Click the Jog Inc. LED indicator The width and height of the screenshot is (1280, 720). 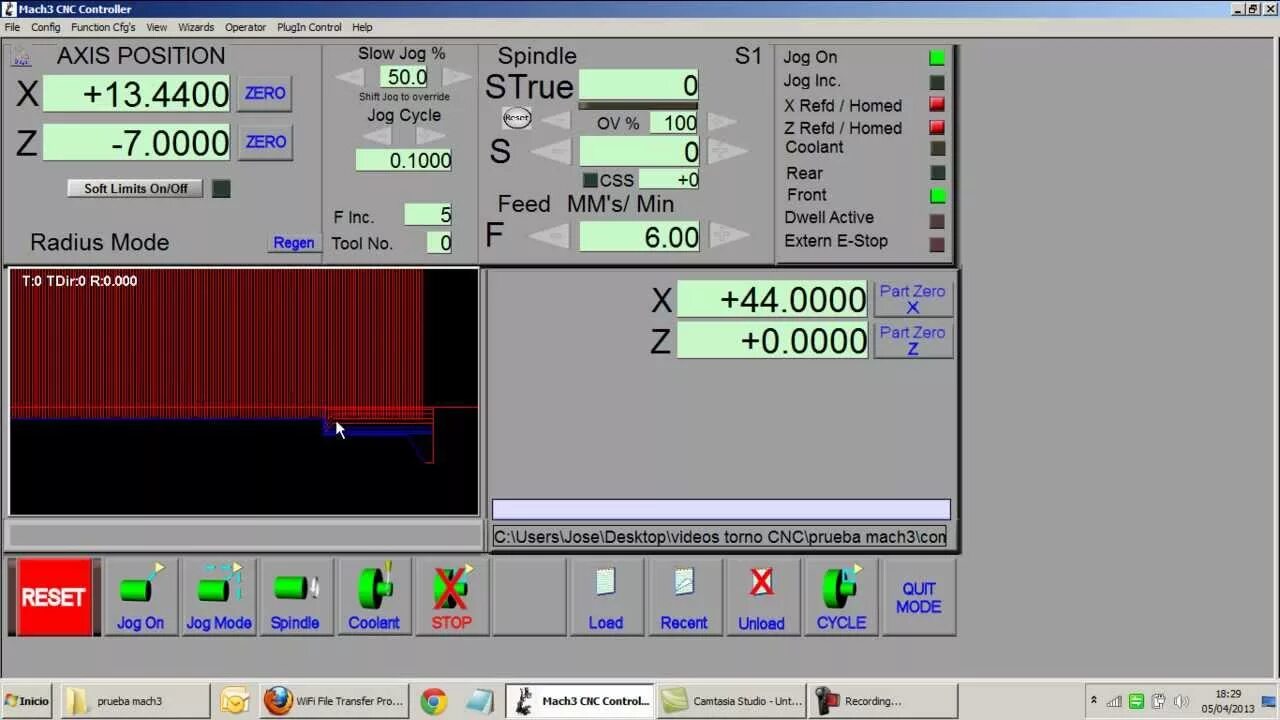[937, 82]
